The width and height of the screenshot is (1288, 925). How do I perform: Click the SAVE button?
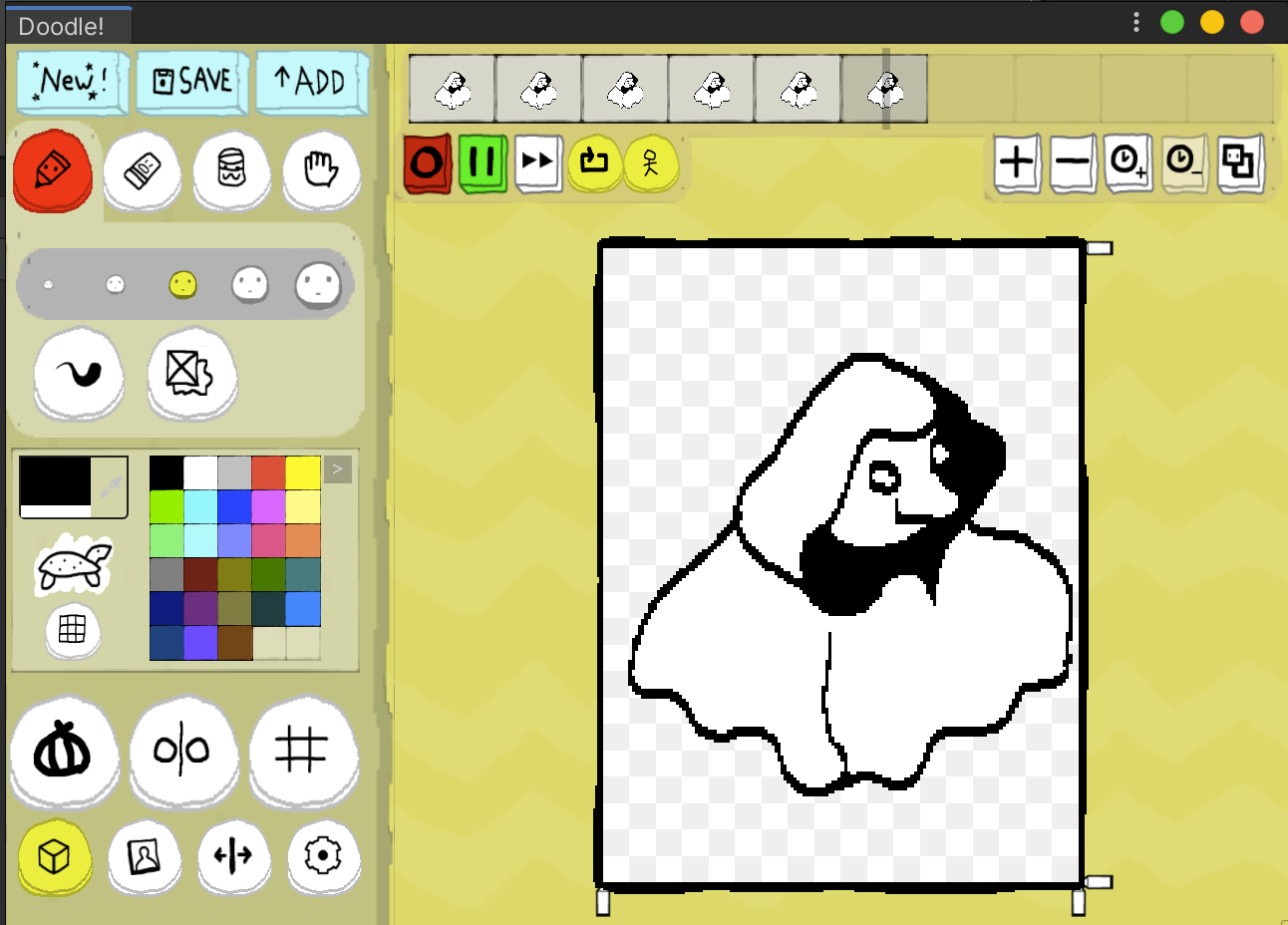click(x=192, y=82)
